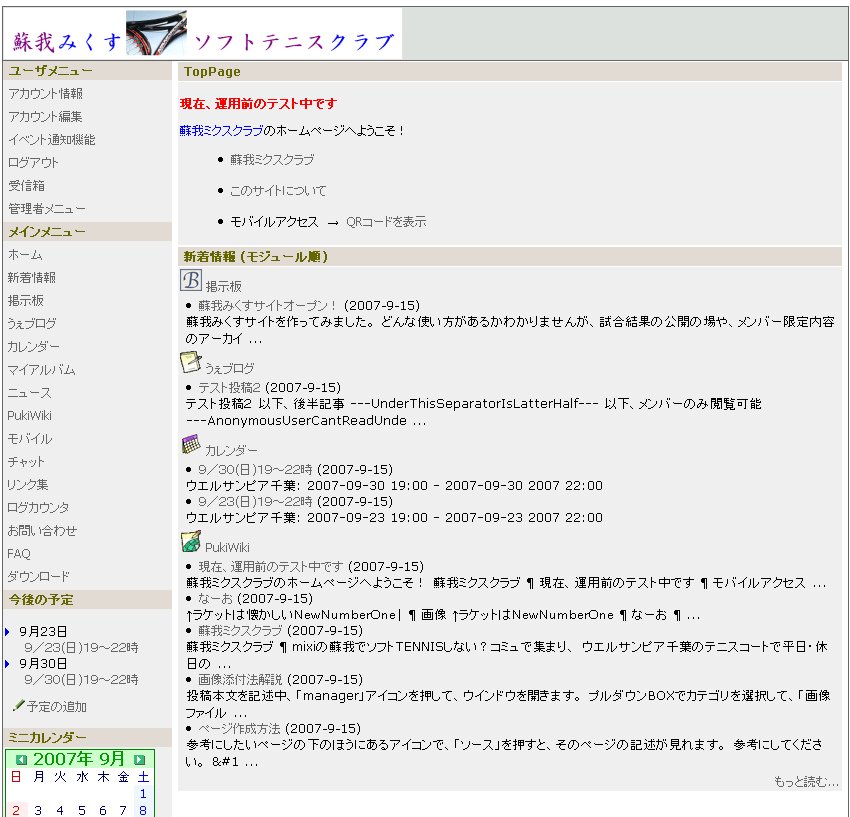Click the blue arrow beside 9月23日
The image size is (850, 817).
click(7, 632)
